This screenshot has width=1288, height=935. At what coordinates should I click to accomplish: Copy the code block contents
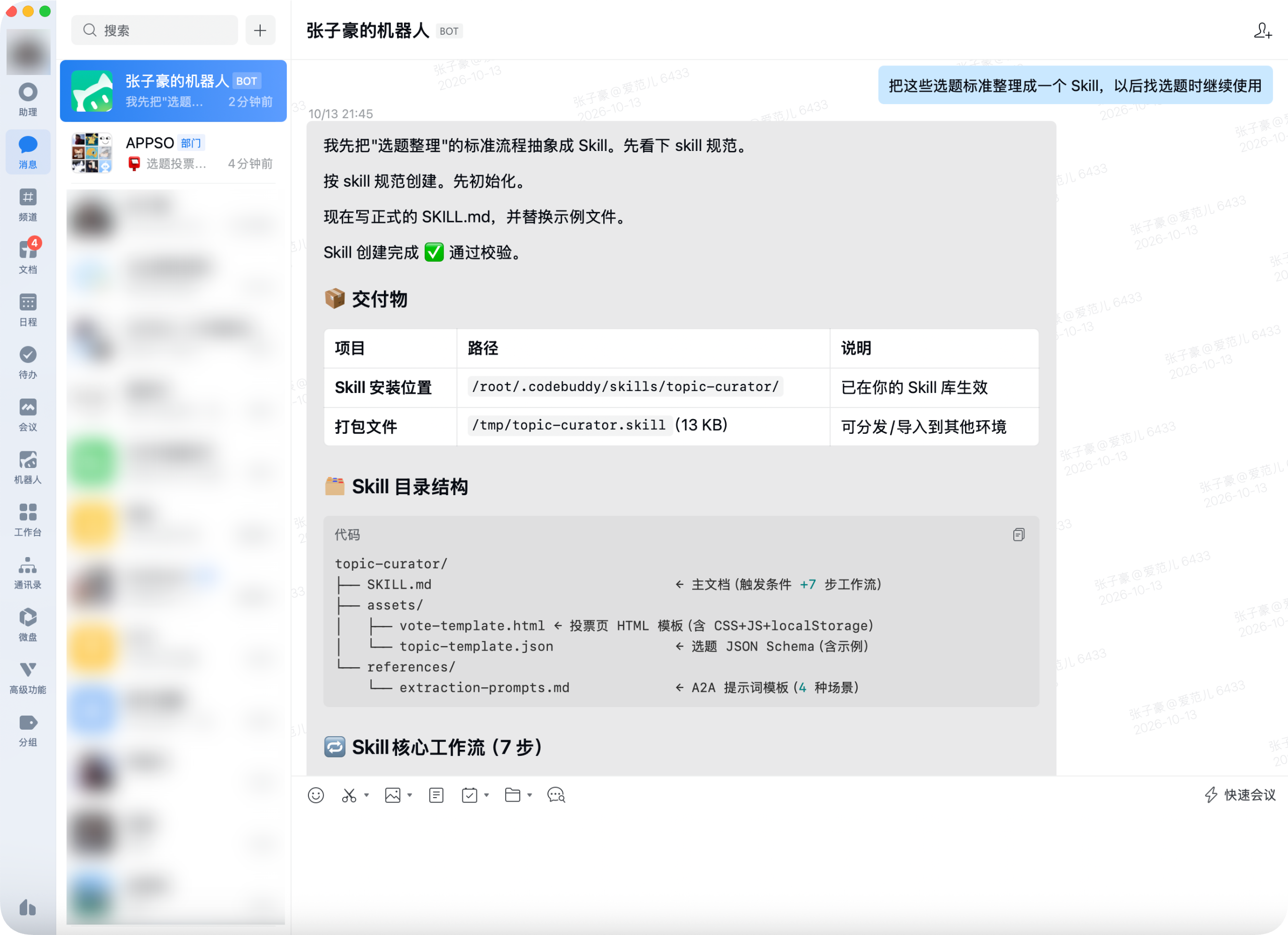(1018, 534)
